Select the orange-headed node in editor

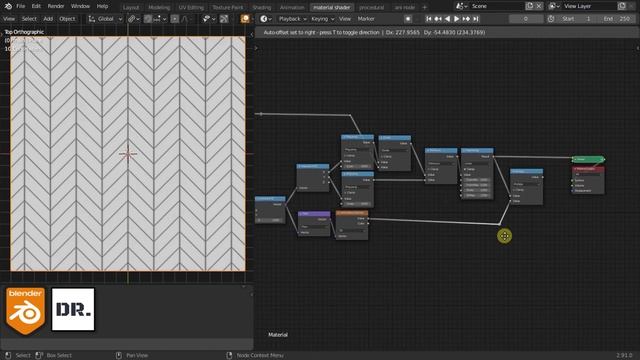pos(352,213)
